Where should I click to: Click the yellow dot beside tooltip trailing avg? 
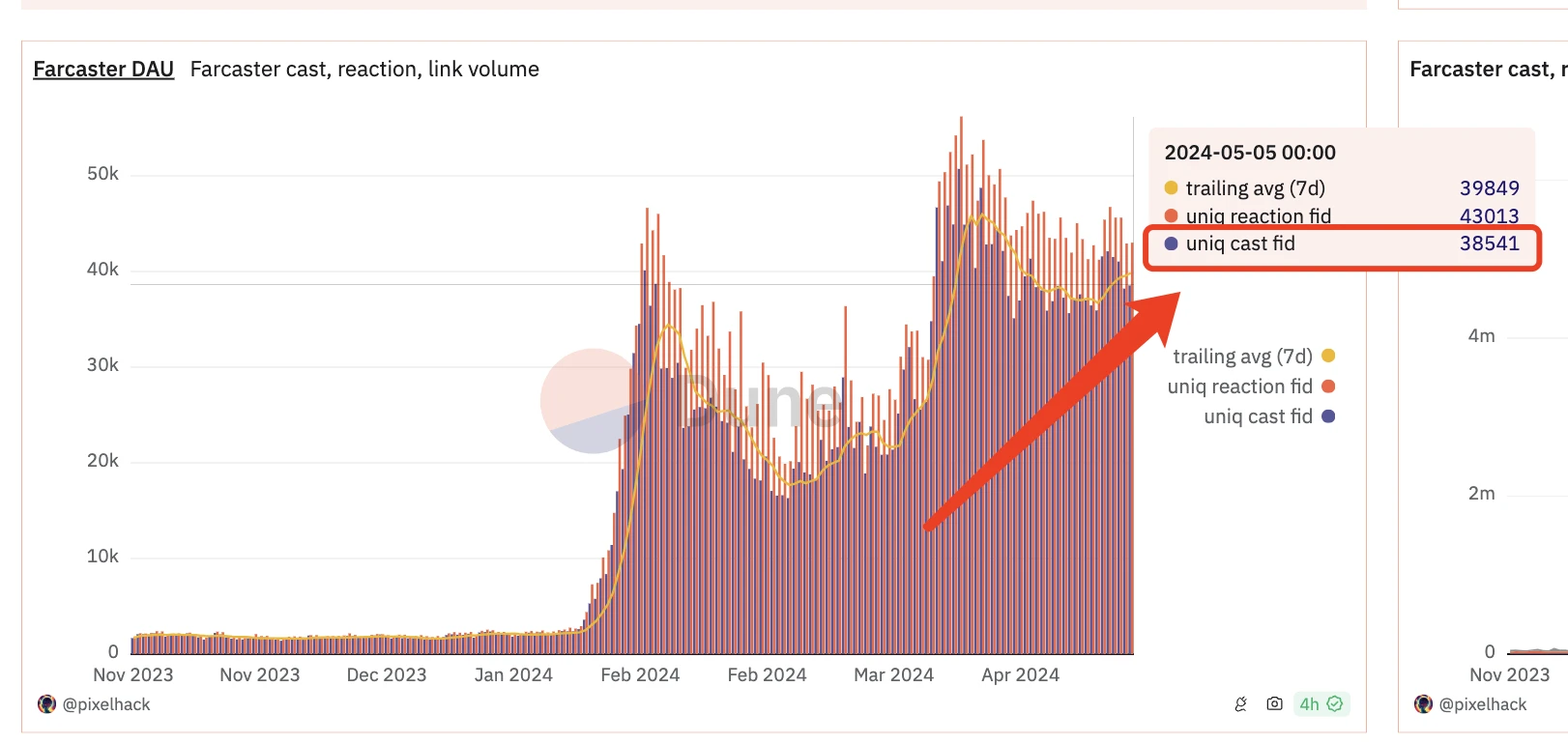[x=1171, y=188]
